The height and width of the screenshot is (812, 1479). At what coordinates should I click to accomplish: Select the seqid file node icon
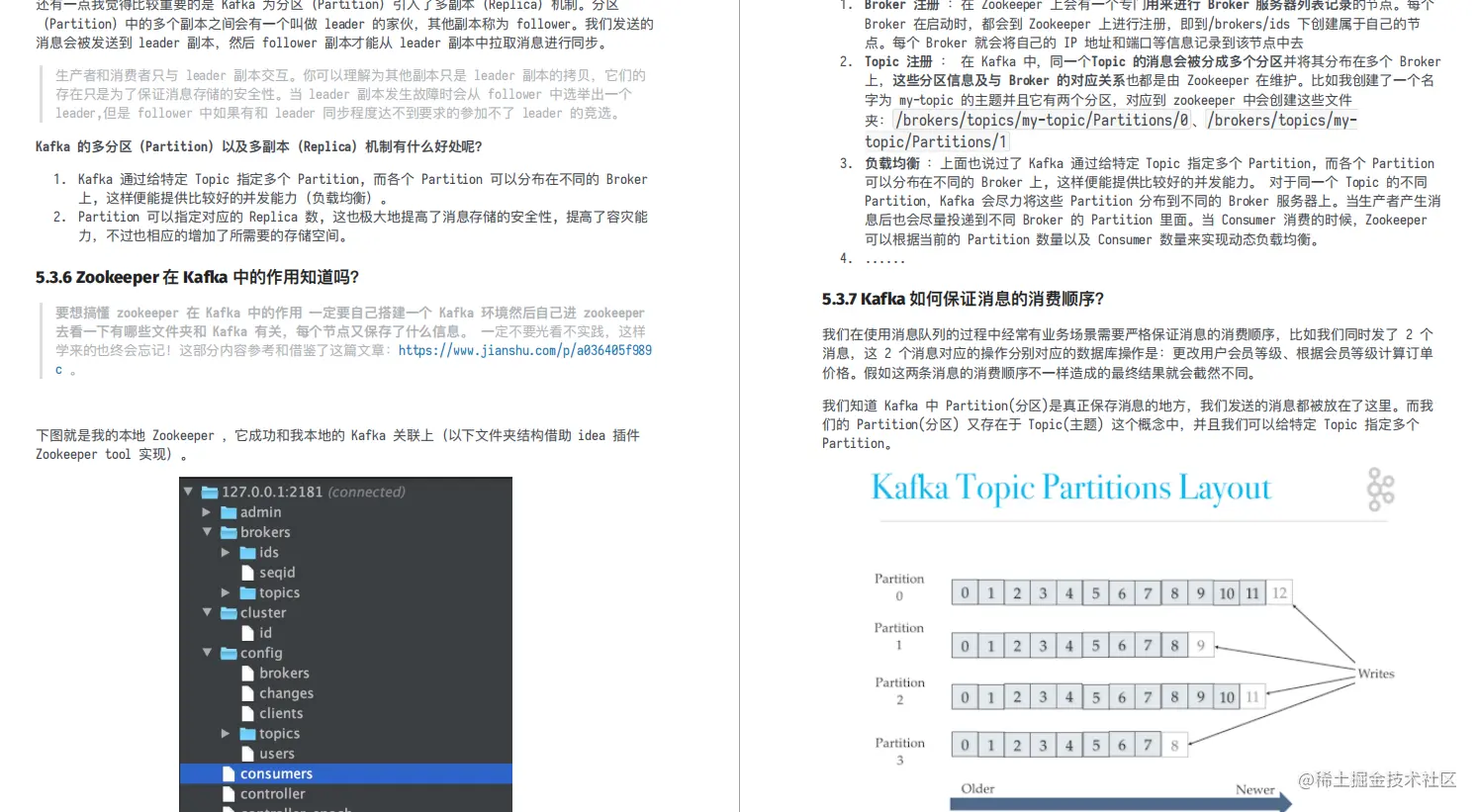tap(248, 572)
